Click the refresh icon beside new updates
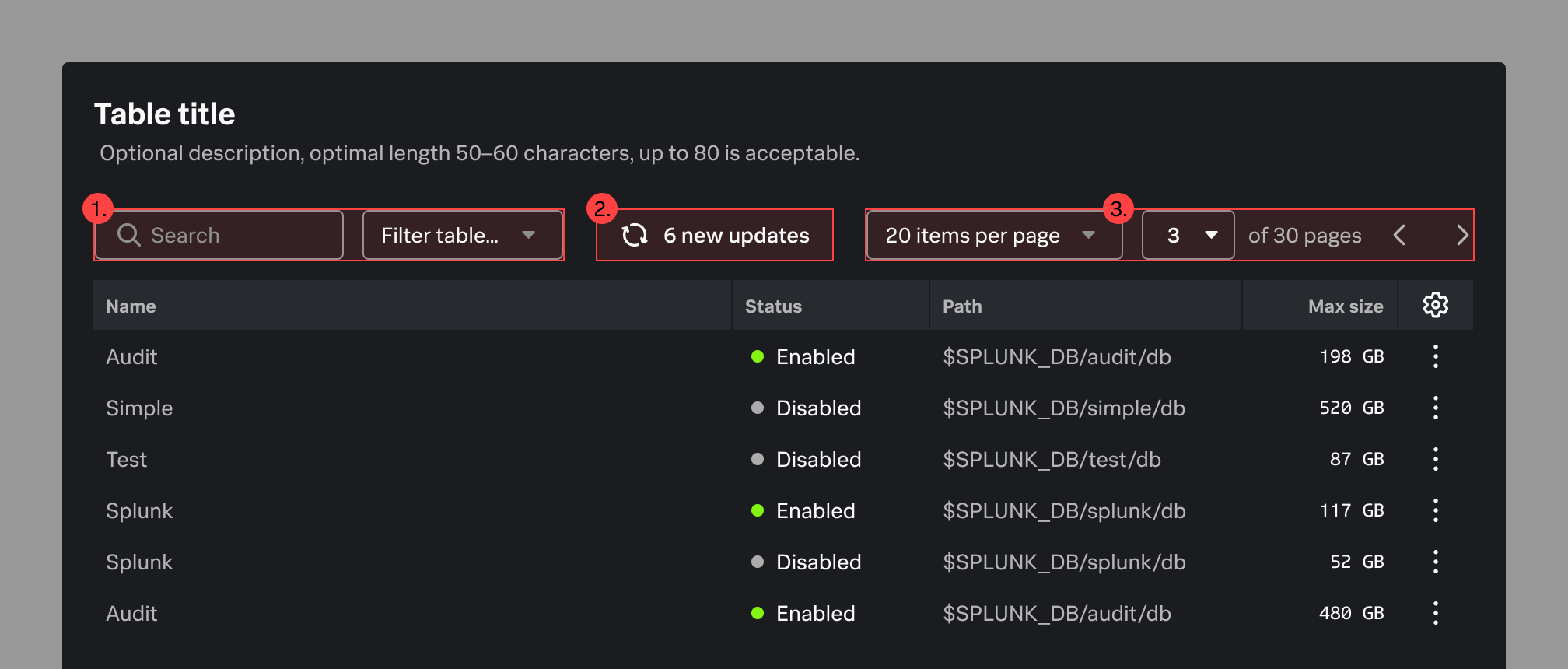This screenshot has height=669, width=1568. tap(635, 235)
